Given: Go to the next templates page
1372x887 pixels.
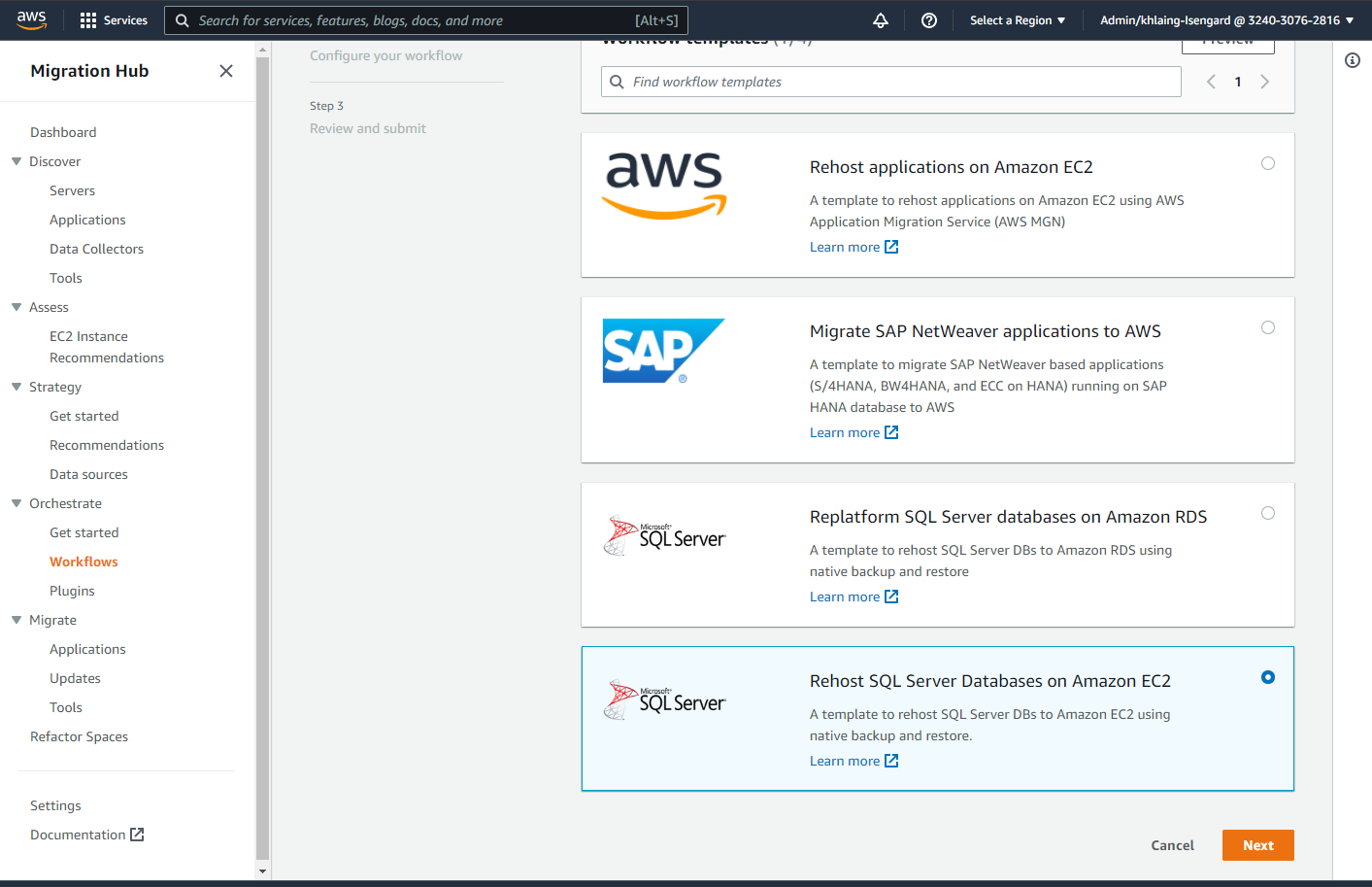Looking at the screenshot, I should pos(1264,82).
